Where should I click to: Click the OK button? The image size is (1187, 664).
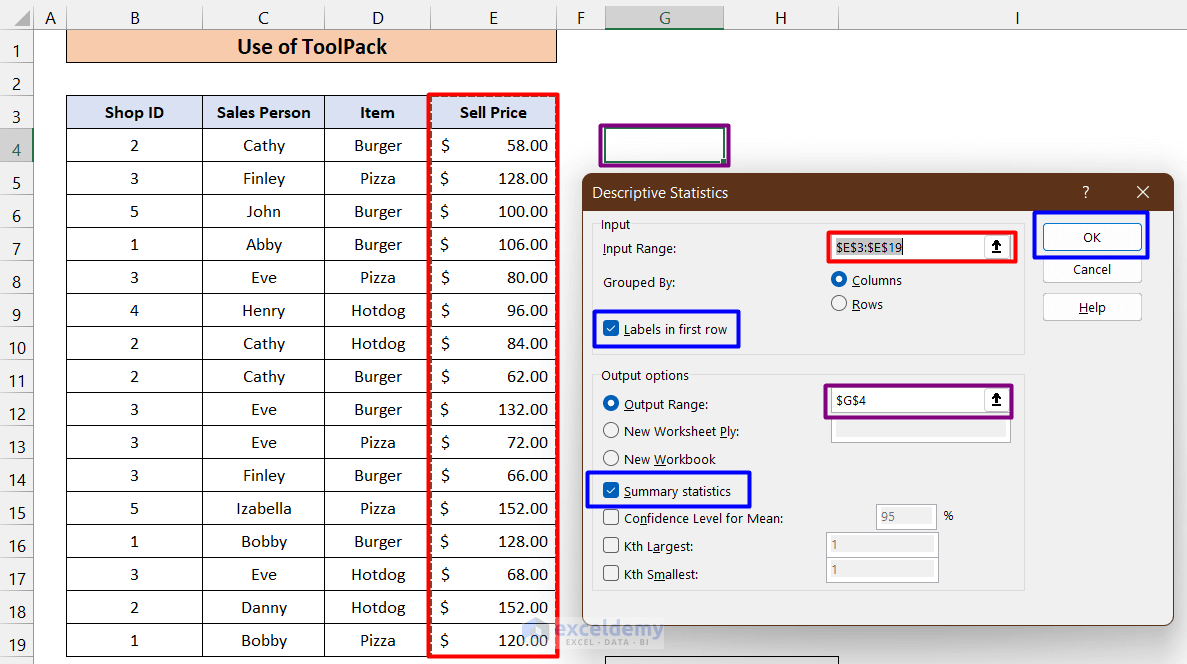click(1091, 237)
